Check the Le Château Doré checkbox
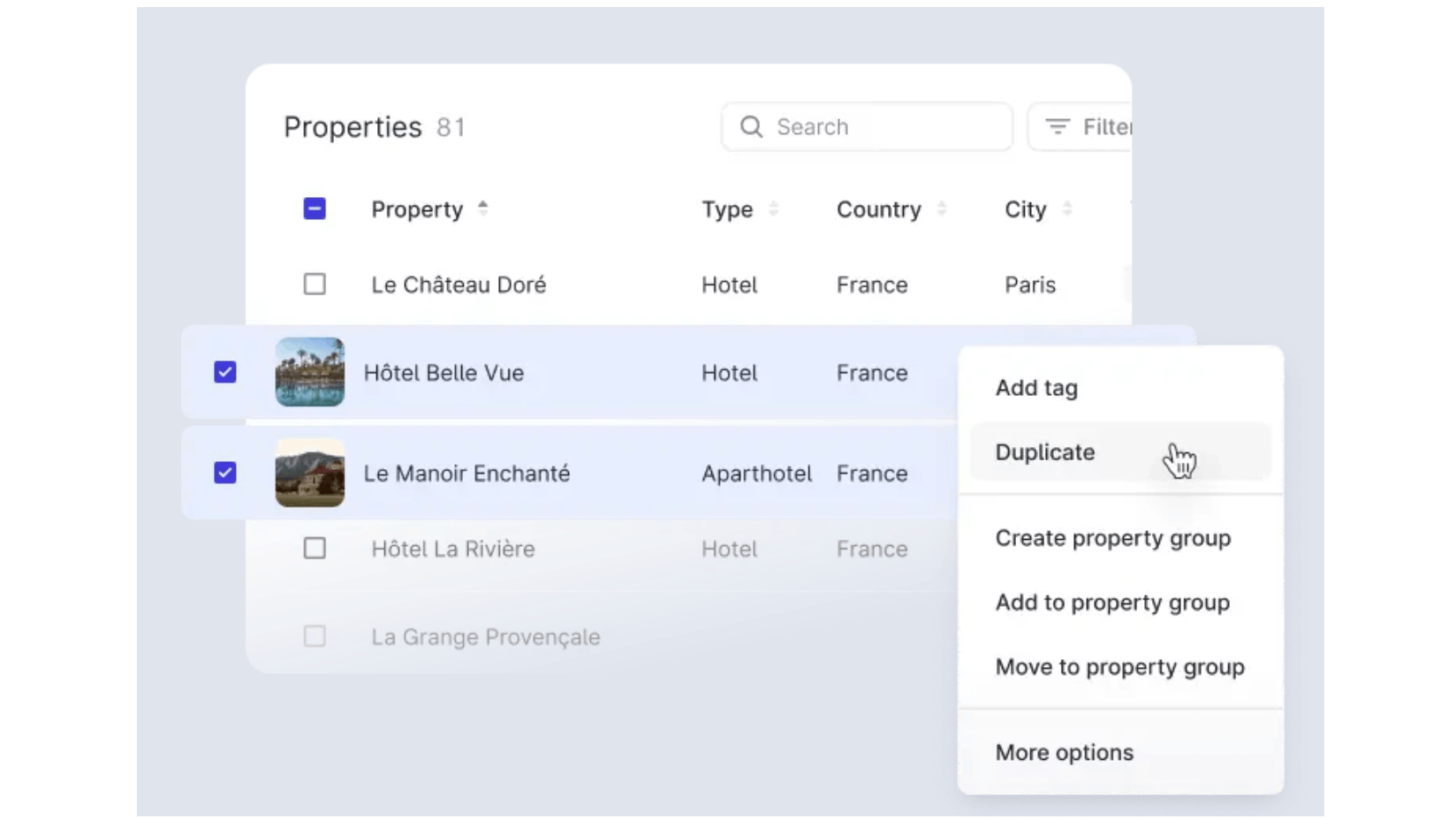The image size is (1456, 819). pos(315,284)
